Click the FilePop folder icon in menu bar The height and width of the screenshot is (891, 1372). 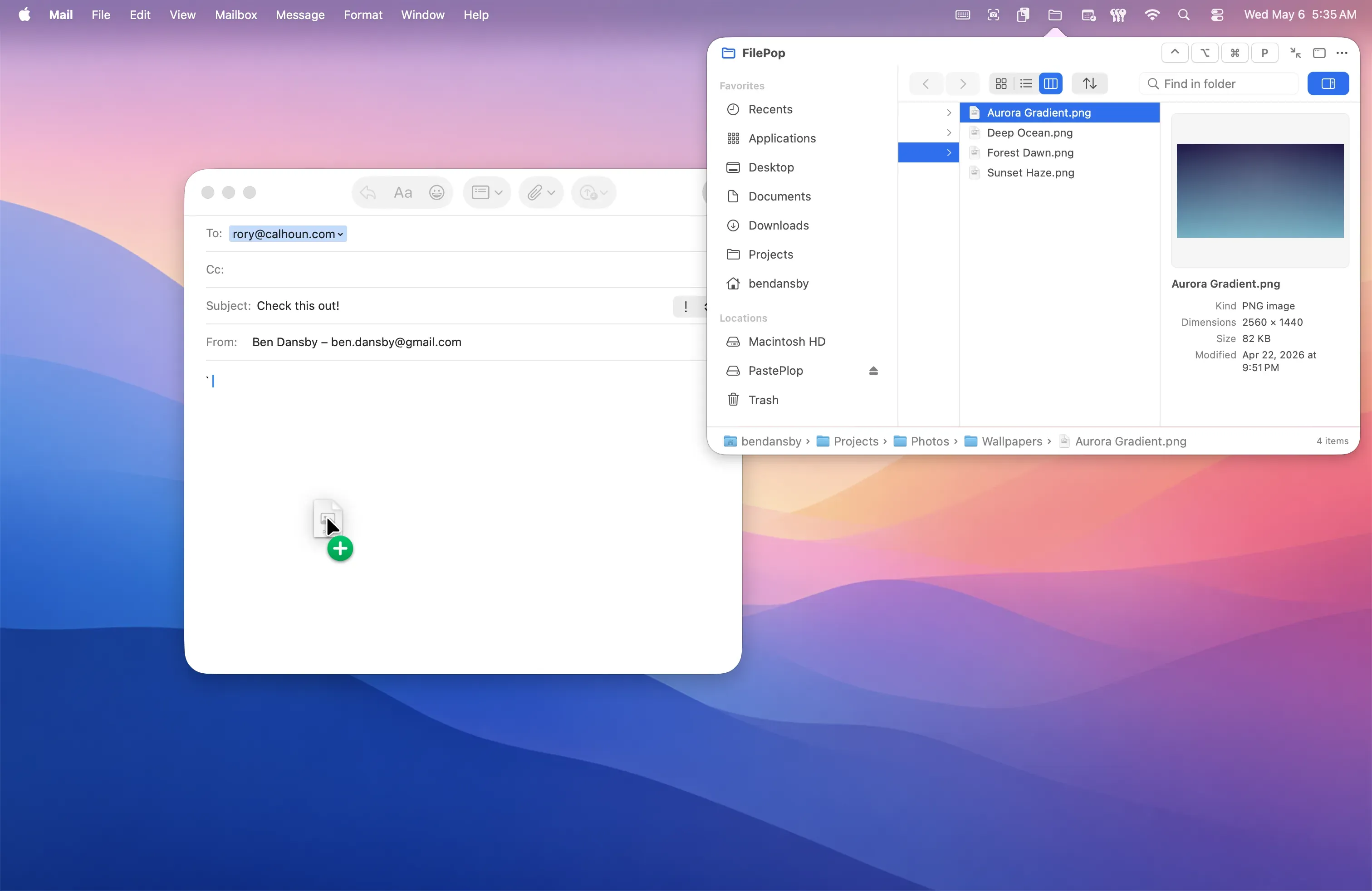point(1054,15)
